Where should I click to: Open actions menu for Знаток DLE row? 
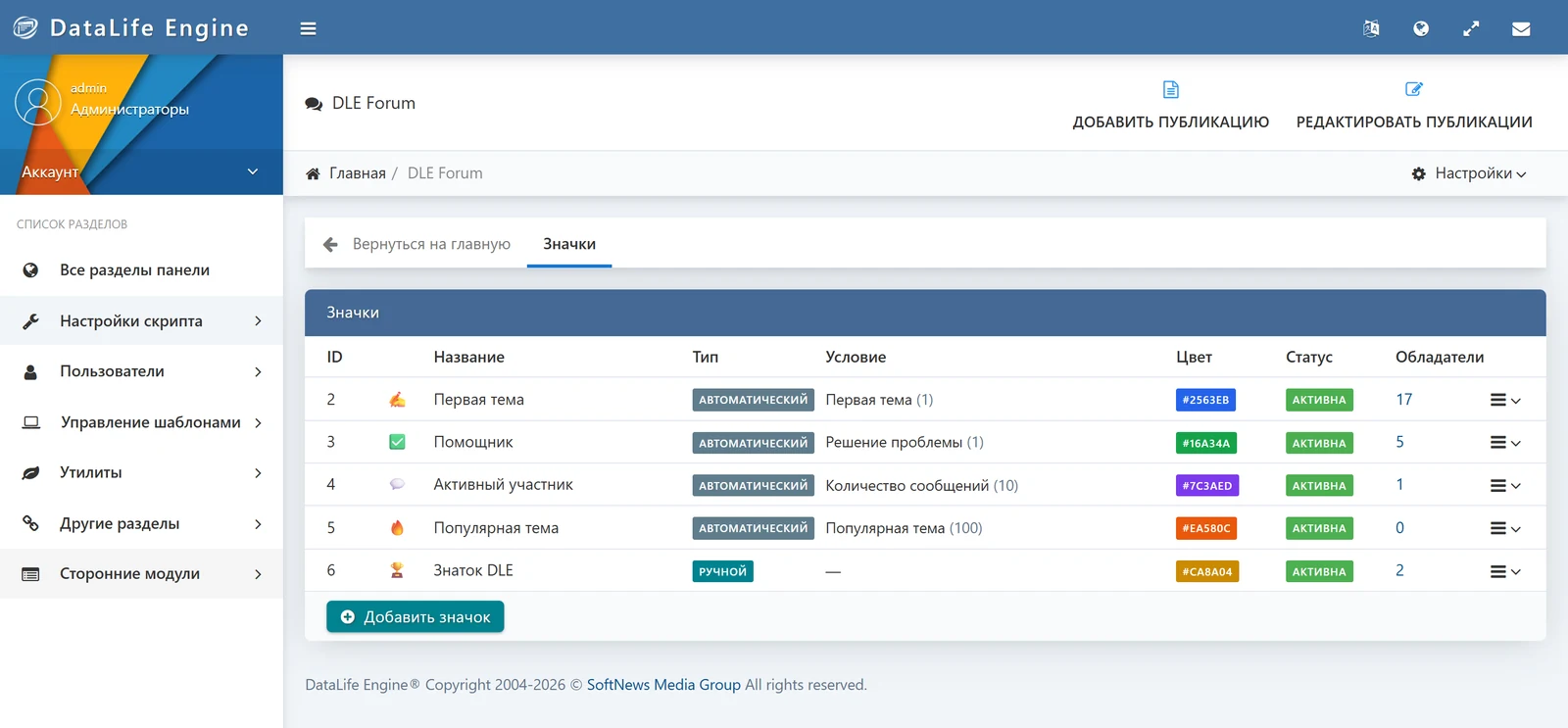point(1505,571)
